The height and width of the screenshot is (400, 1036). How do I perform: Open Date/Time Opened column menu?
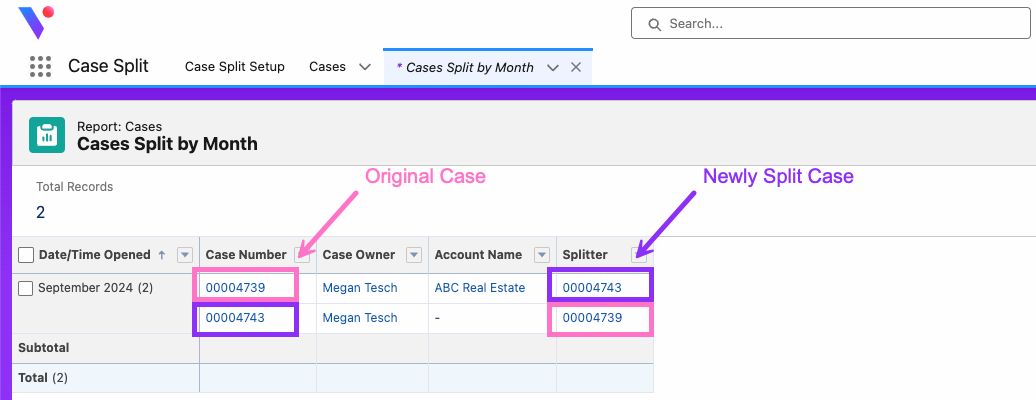pos(184,255)
